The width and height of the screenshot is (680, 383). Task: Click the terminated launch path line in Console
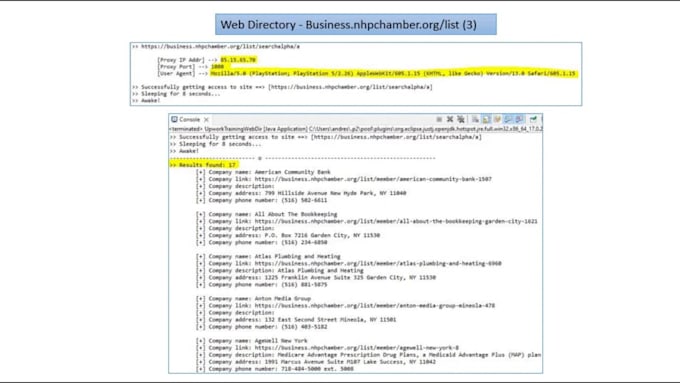356,129
